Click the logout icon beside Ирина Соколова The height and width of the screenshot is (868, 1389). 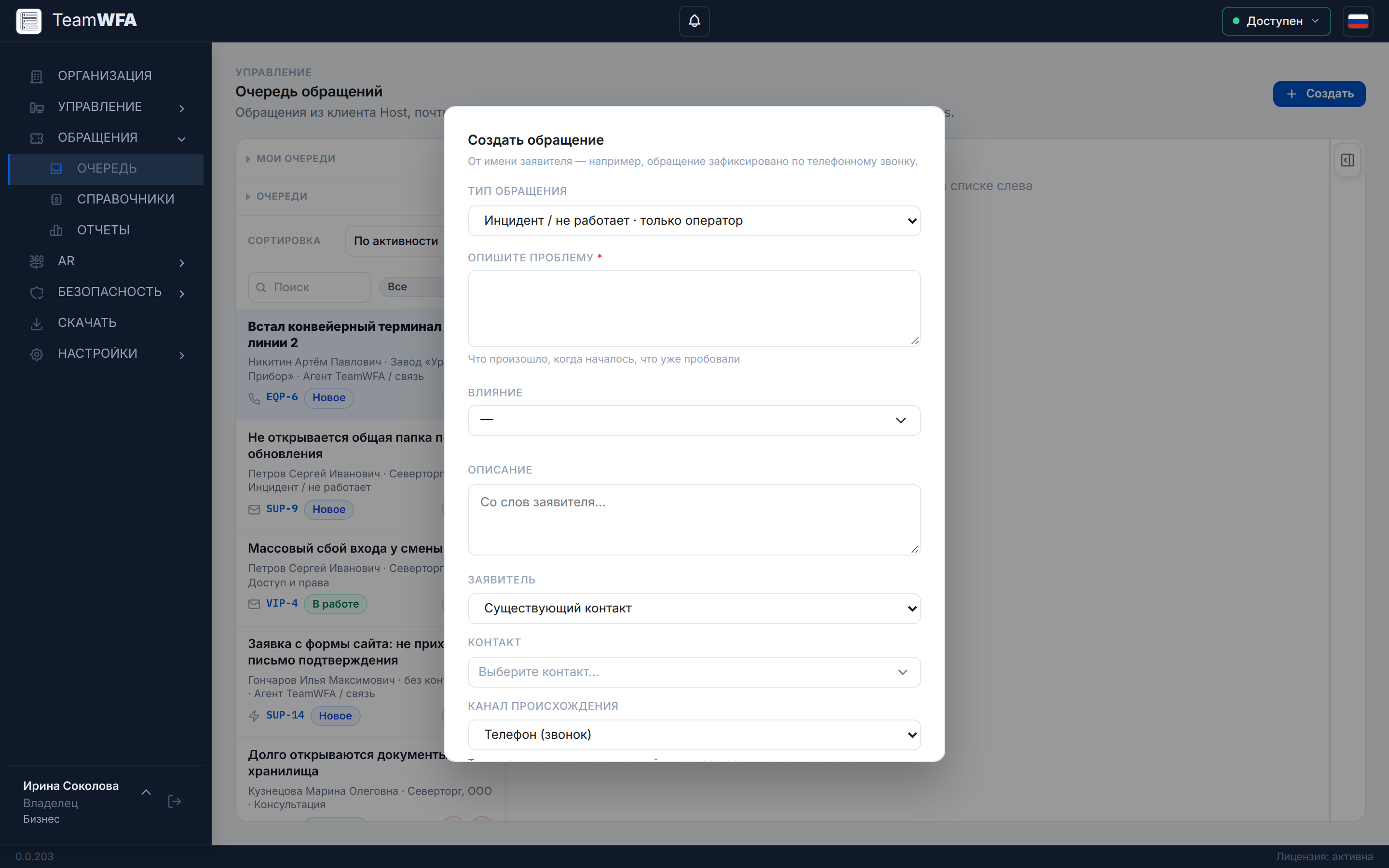coord(175,801)
